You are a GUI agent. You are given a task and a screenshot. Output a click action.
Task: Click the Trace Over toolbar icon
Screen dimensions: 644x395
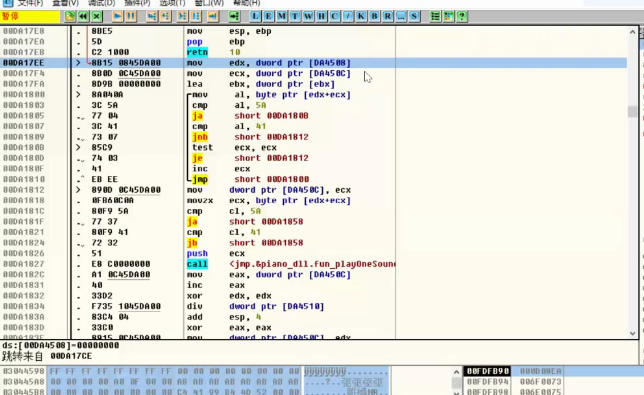coord(196,16)
